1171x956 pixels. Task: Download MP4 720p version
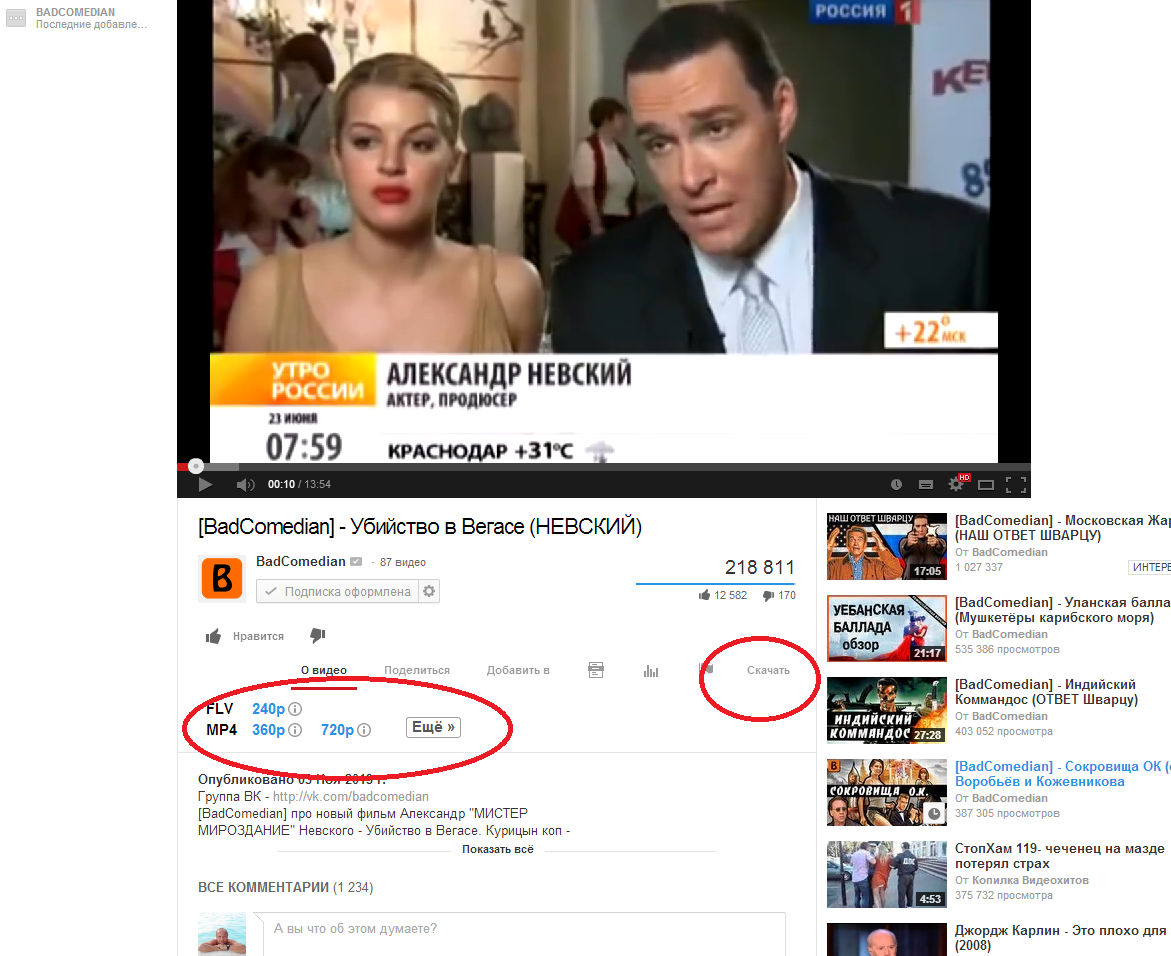tap(338, 730)
